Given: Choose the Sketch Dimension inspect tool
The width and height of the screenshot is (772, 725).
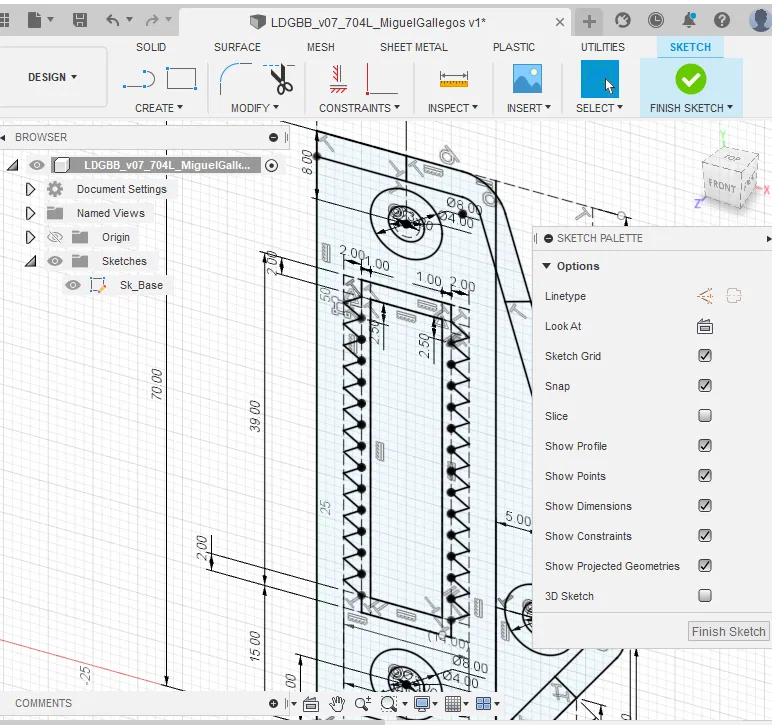Looking at the screenshot, I should pyautogui.click(x=454, y=78).
